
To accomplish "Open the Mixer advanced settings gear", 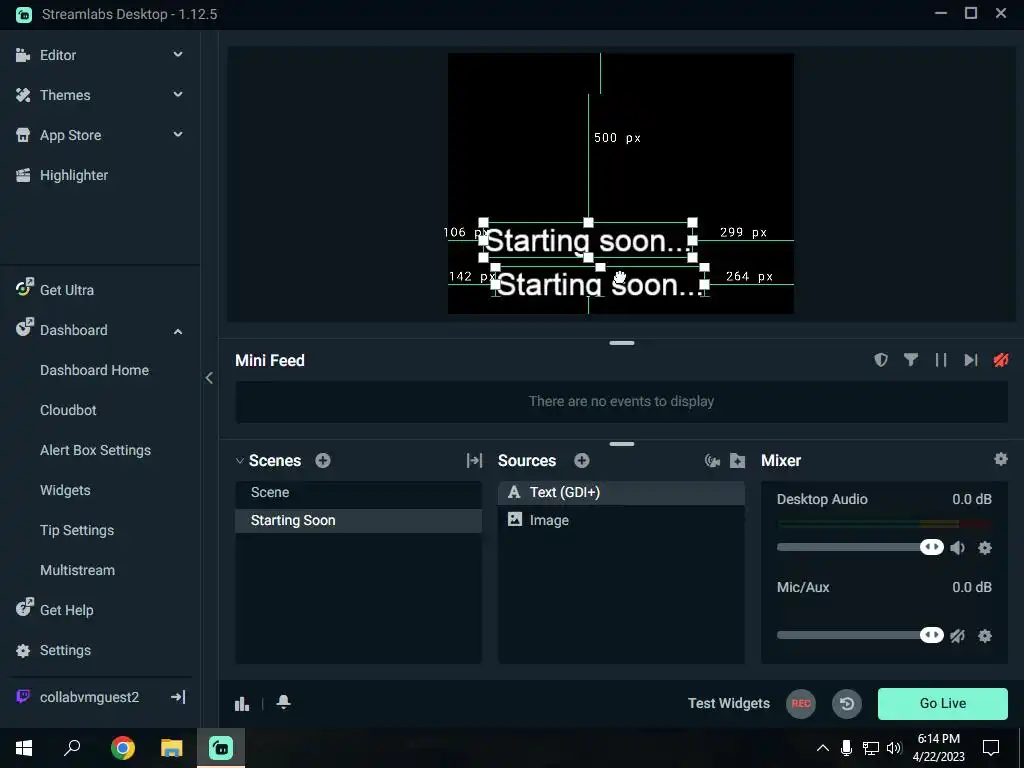I will (1000, 459).
